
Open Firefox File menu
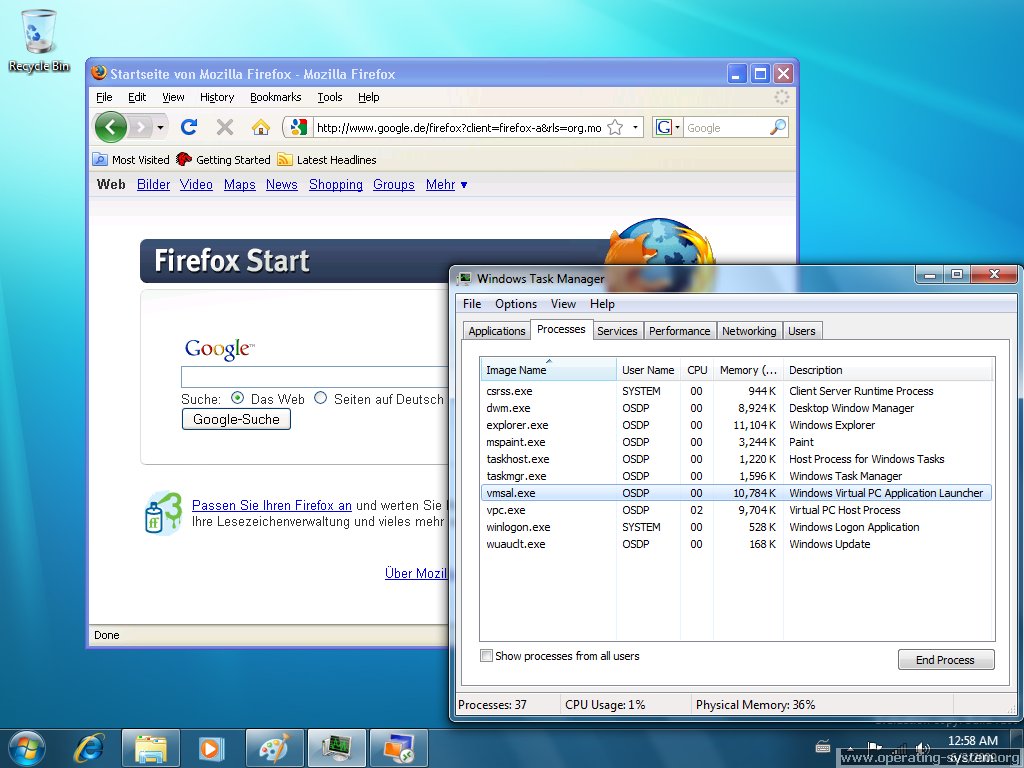(x=104, y=97)
